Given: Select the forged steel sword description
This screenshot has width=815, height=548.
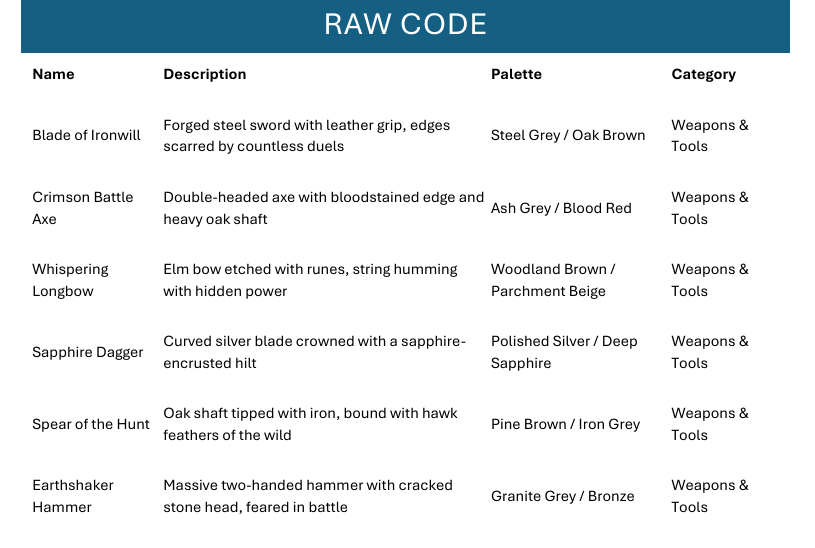Looking at the screenshot, I should click(x=306, y=136).
